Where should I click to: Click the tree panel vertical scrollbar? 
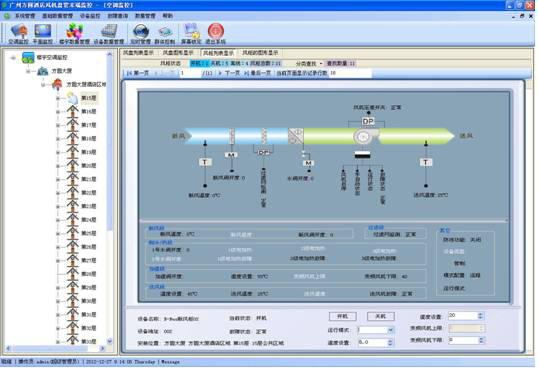click(x=109, y=197)
